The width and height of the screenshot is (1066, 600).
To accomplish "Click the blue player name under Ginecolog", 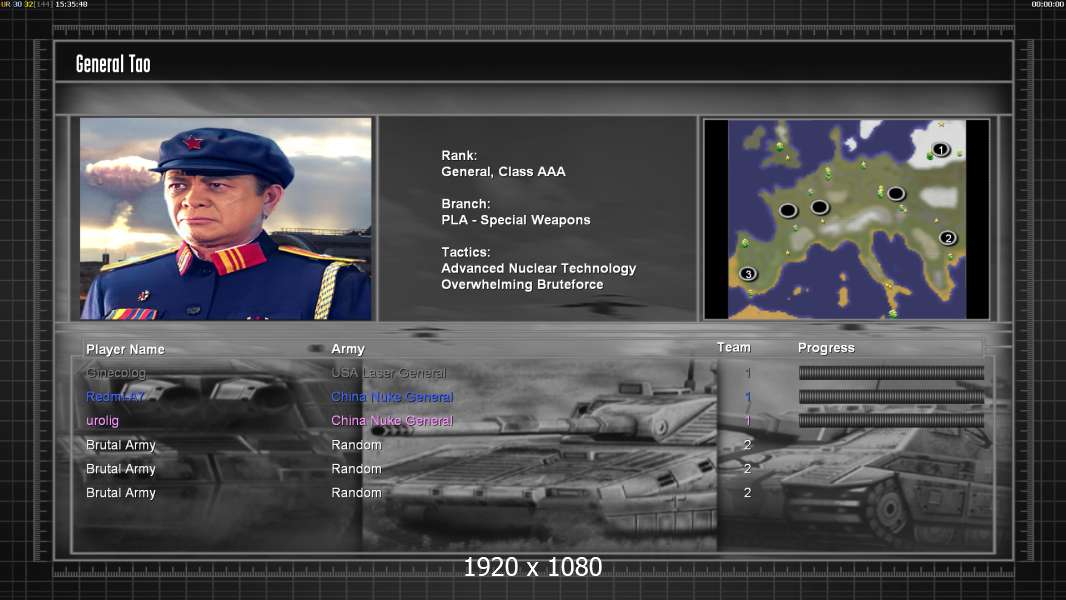I will pos(116,397).
